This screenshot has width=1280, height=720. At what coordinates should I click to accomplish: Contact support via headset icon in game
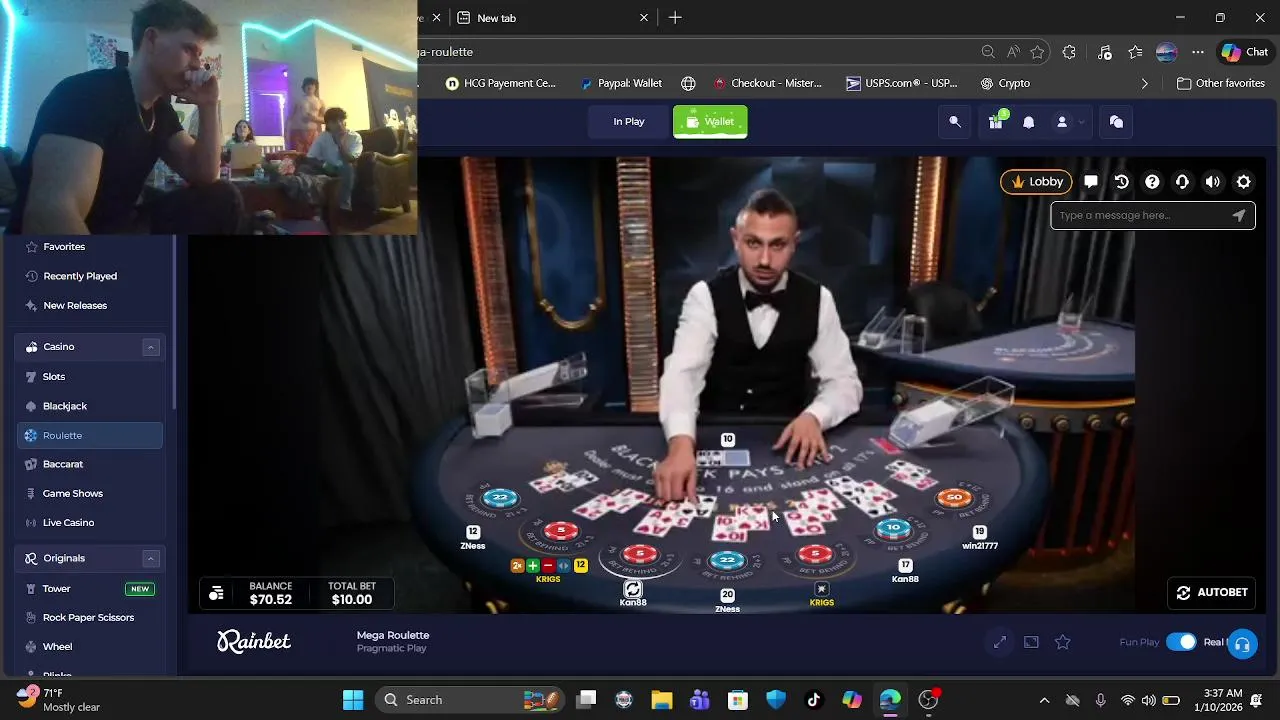(x=1182, y=181)
